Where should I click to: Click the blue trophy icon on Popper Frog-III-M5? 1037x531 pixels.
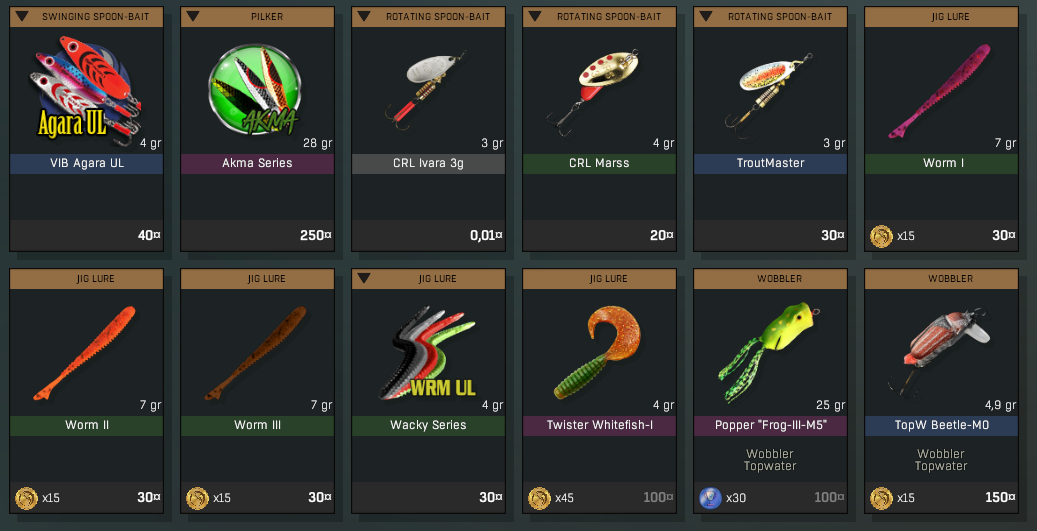(x=710, y=498)
